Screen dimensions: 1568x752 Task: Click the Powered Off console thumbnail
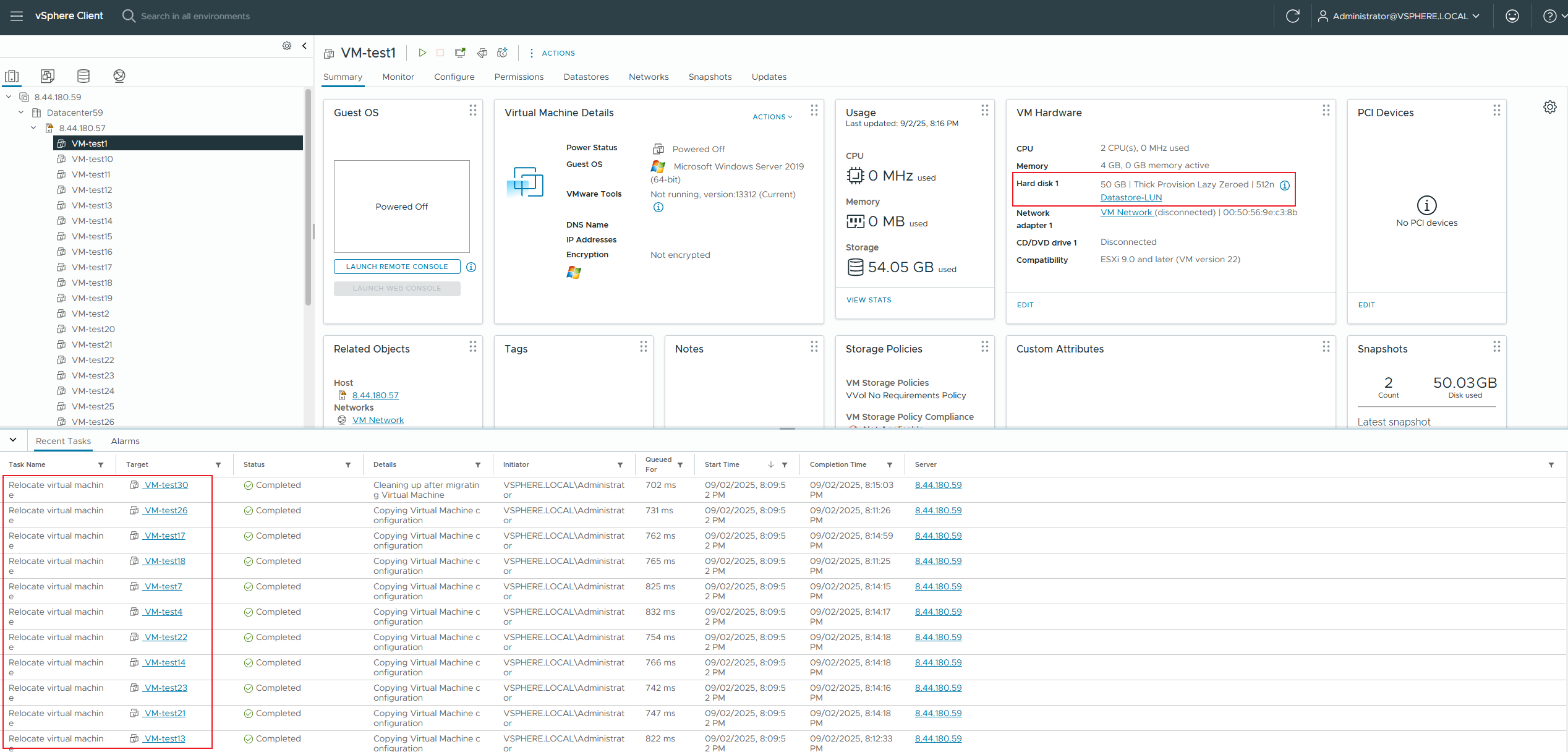point(402,207)
